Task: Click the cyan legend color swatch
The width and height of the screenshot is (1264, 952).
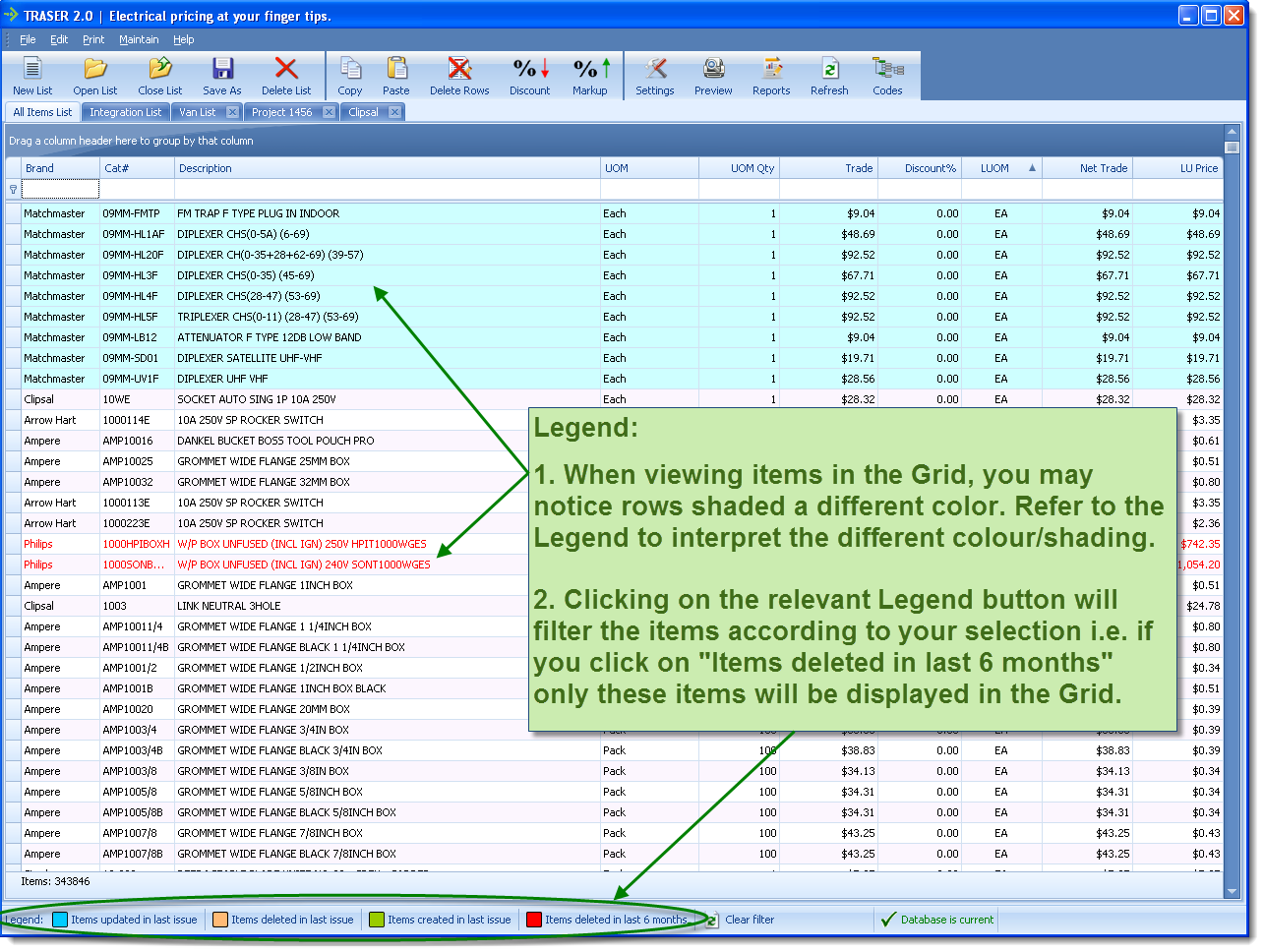Action: coord(60,920)
